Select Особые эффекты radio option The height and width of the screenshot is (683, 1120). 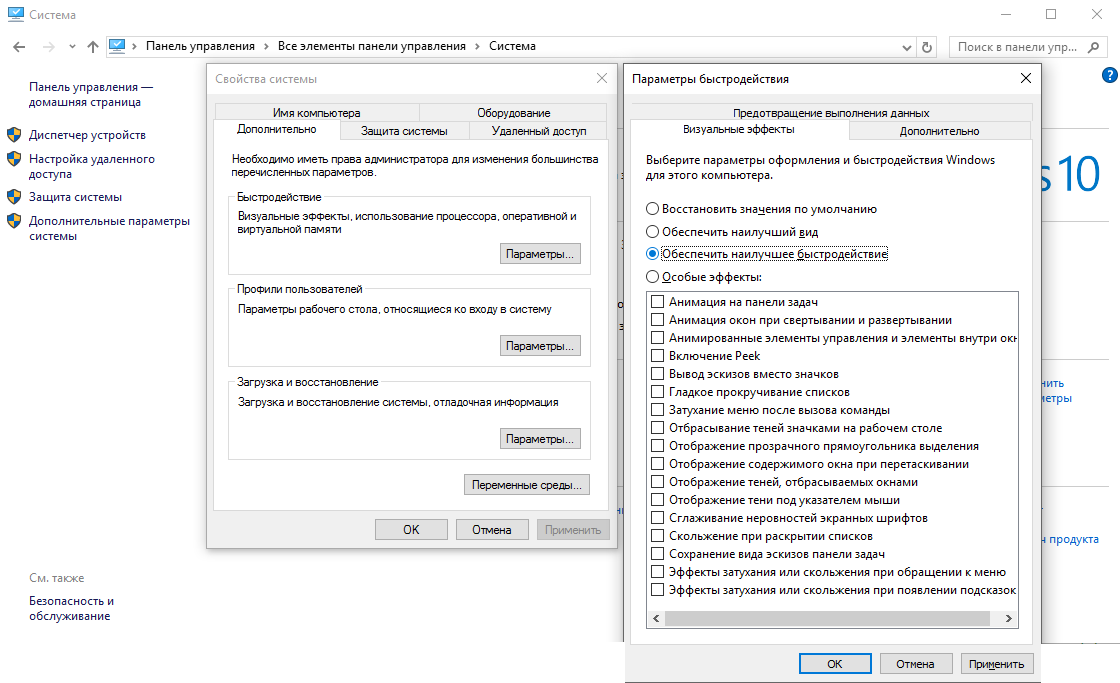click(x=652, y=276)
